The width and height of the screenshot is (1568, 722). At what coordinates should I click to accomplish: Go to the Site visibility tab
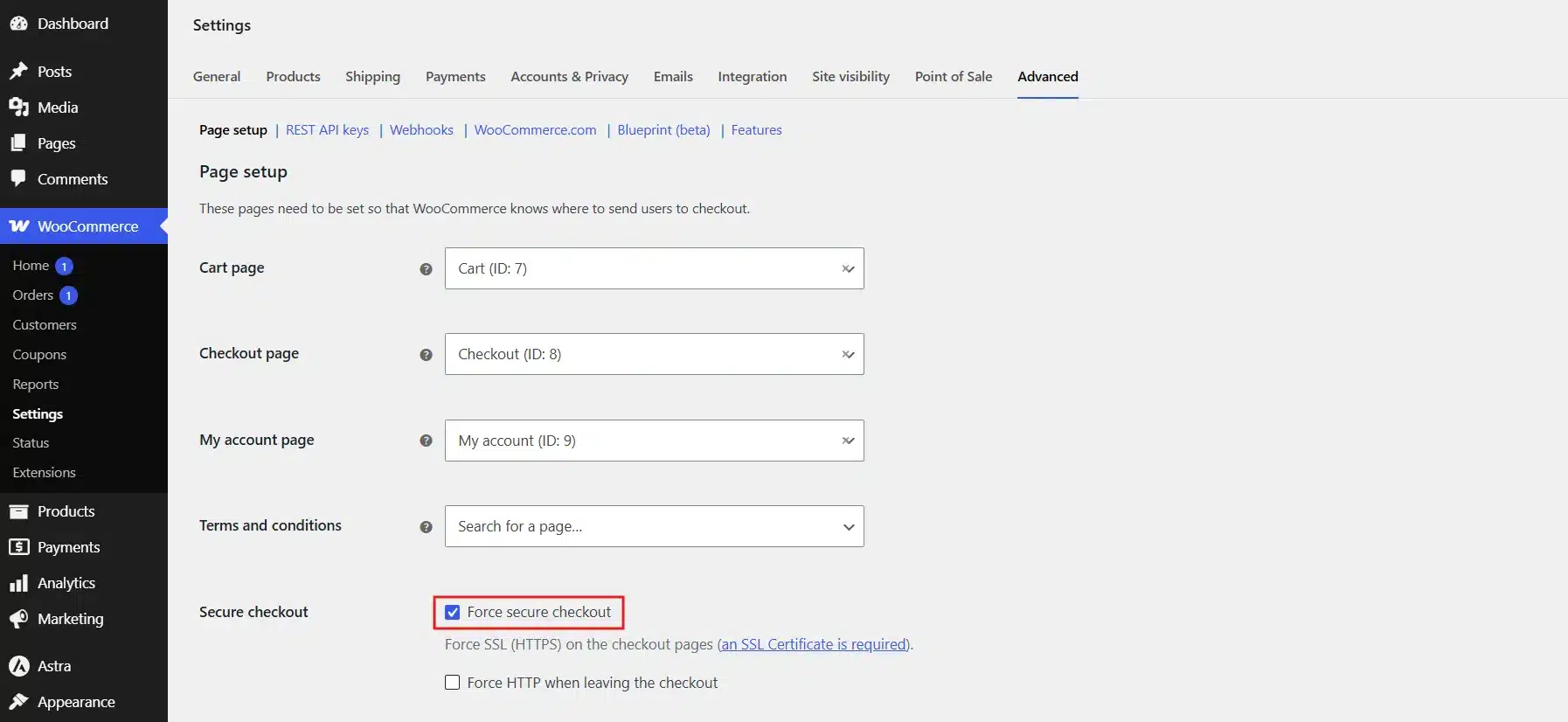tap(851, 77)
